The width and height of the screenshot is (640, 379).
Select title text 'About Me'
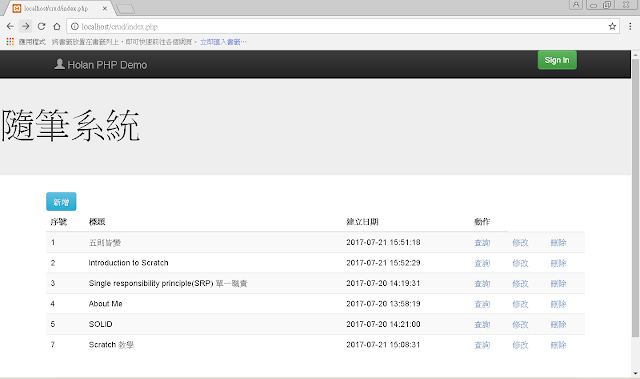click(106, 304)
